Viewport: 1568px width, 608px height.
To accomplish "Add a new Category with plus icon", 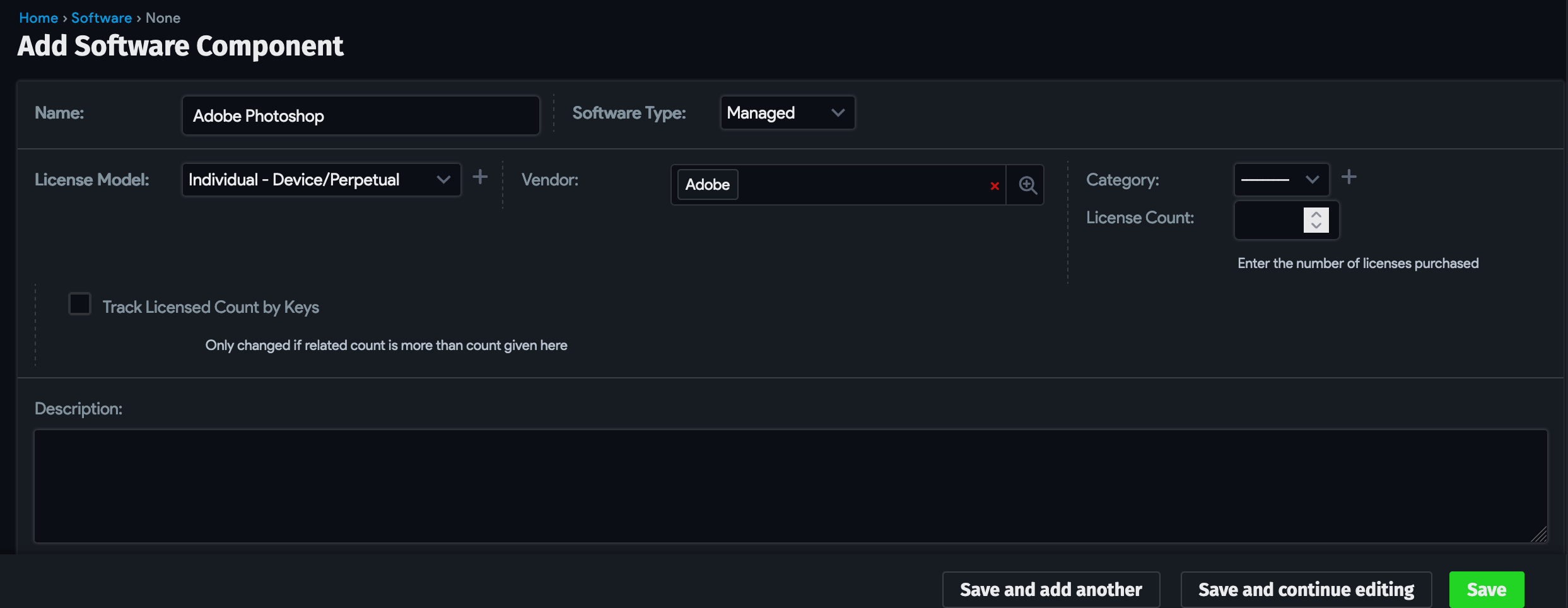I will (1349, 177).
